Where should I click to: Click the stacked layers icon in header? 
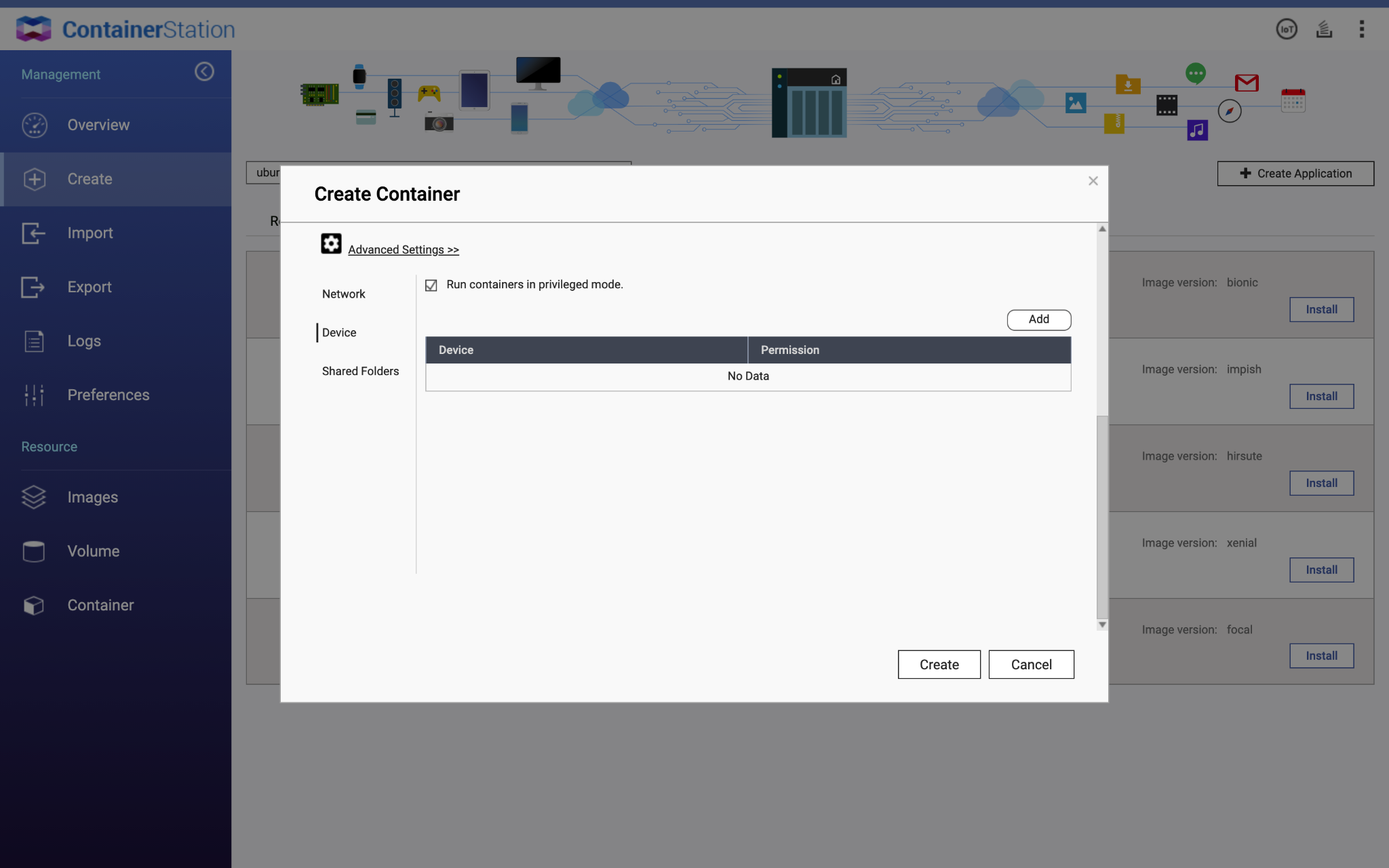click(x=1324, y=29)
